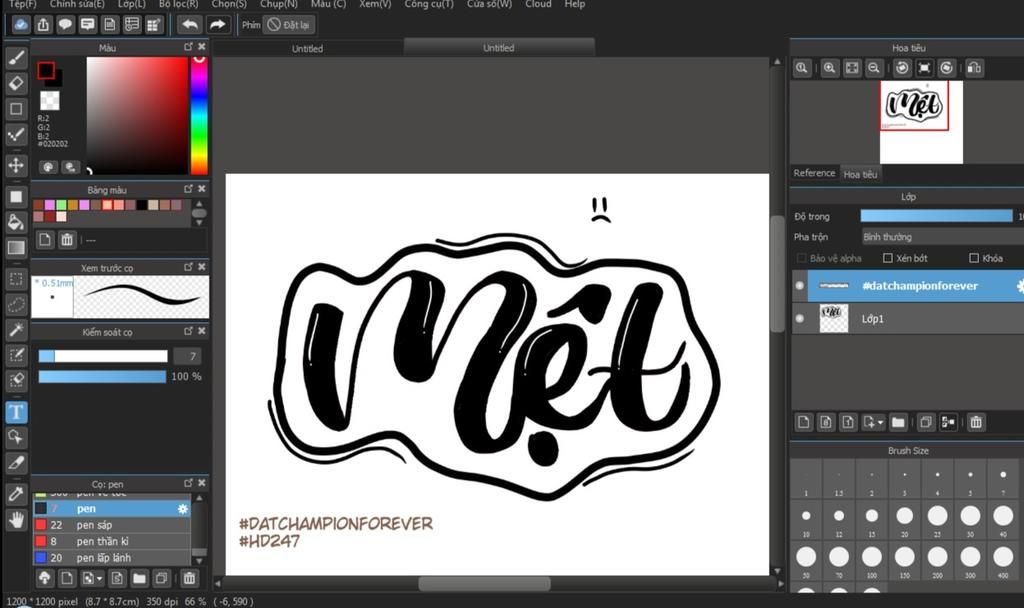
Task: Undock the Màu color panel
Action: pos(188,46)
